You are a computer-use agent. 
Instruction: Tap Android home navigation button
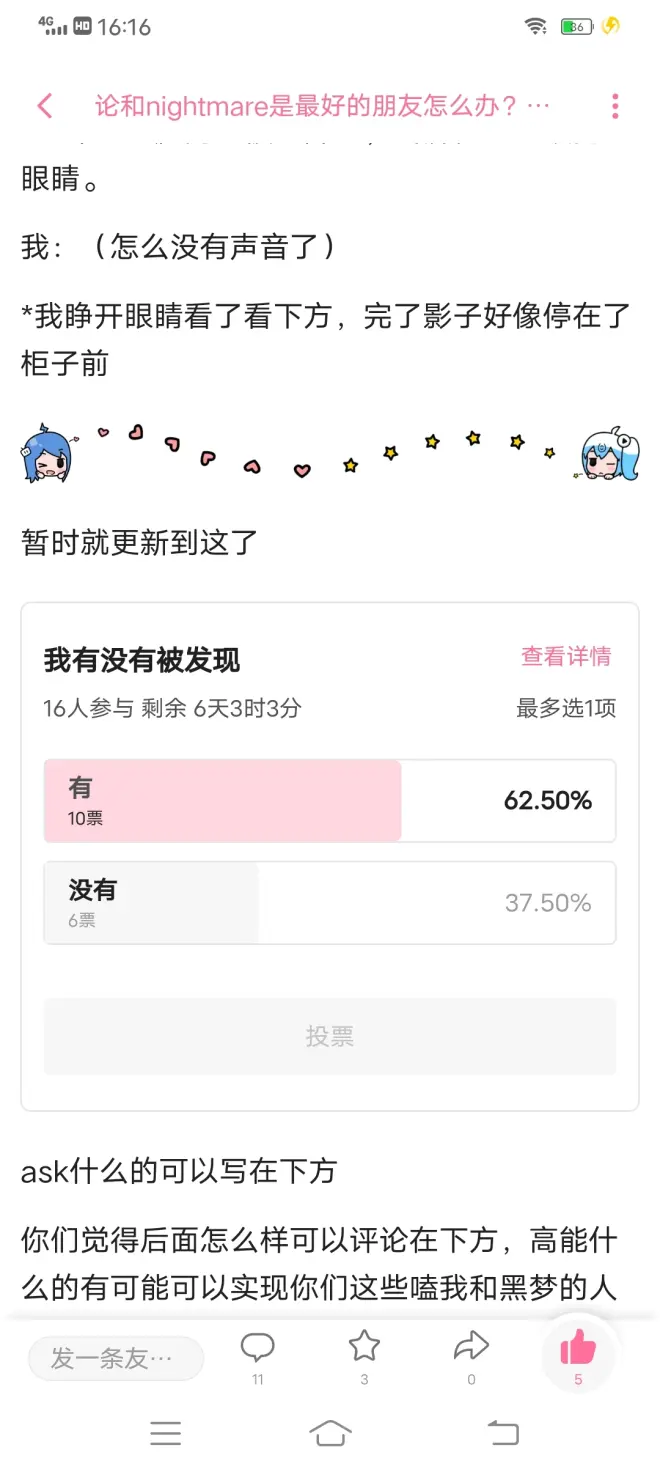point(330,1433)
